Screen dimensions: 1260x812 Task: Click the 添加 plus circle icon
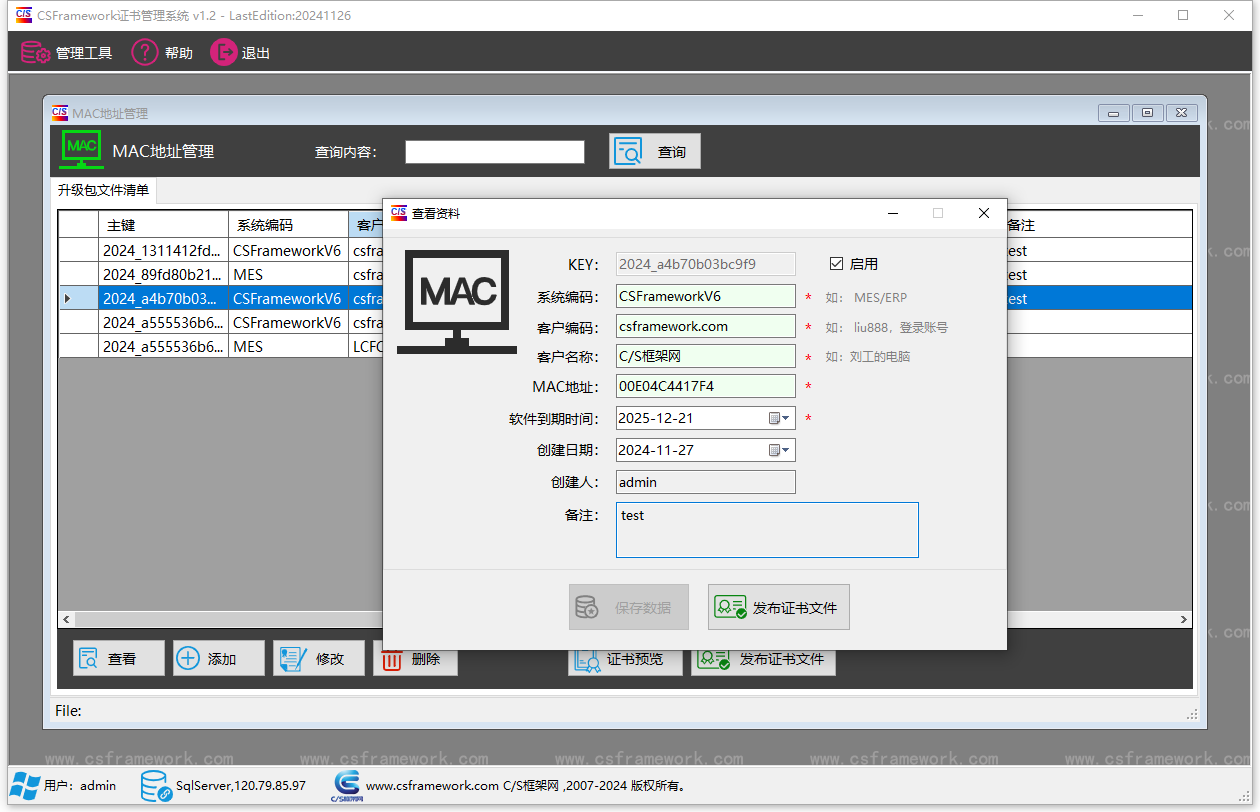pos(188,658)
